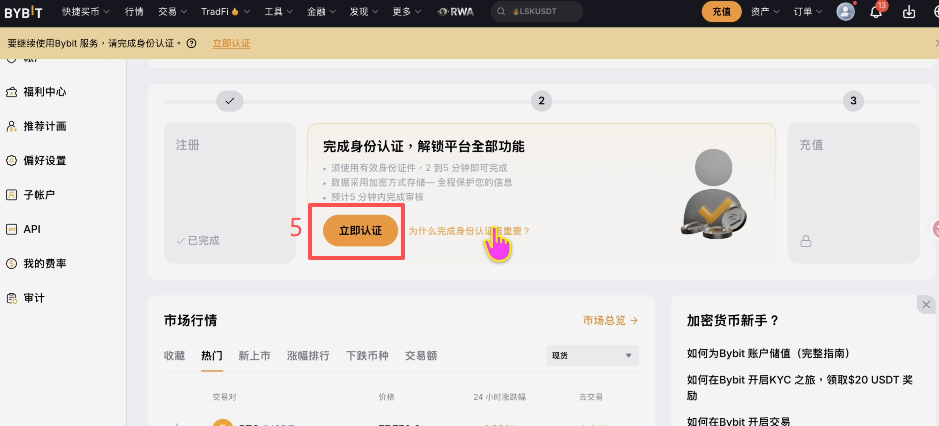The height and width of the screenshot is (426, 939).
Task: Click step 3 progress marker
Action: (x=853, y=101)
